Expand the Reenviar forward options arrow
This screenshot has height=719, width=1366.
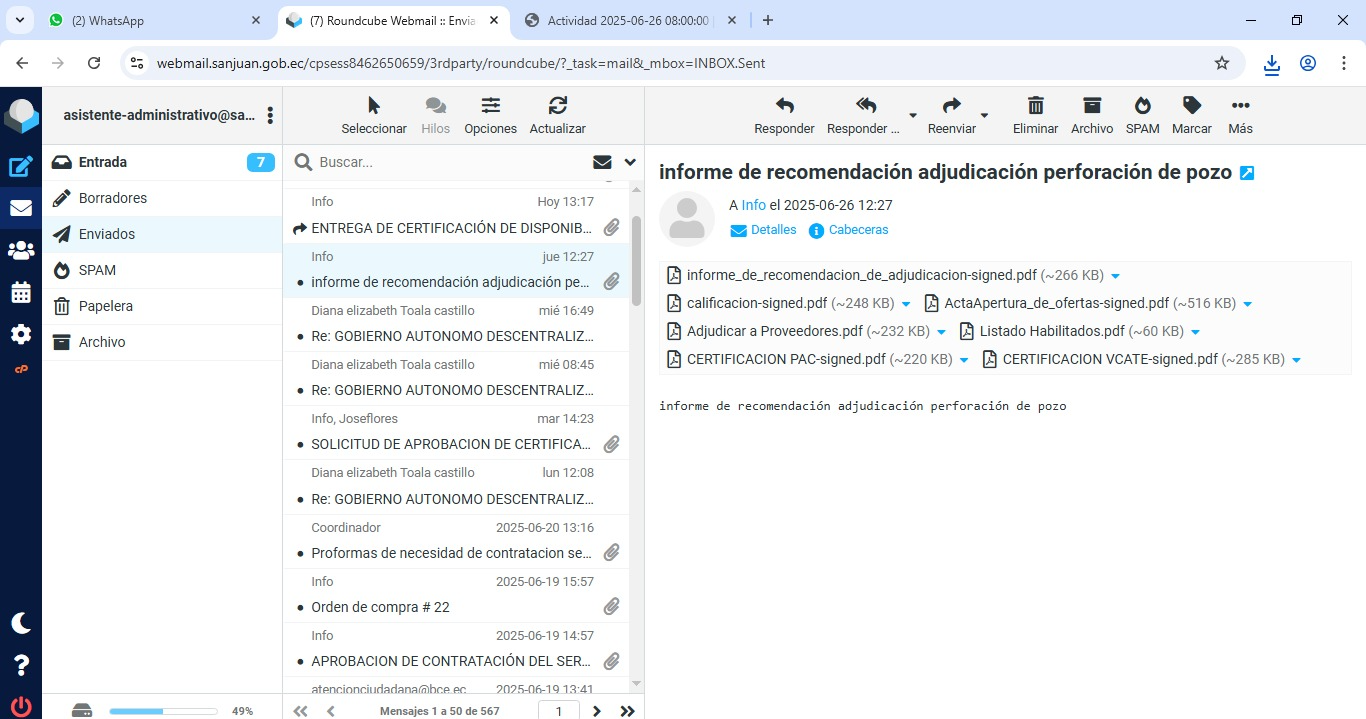coord(984,116)
